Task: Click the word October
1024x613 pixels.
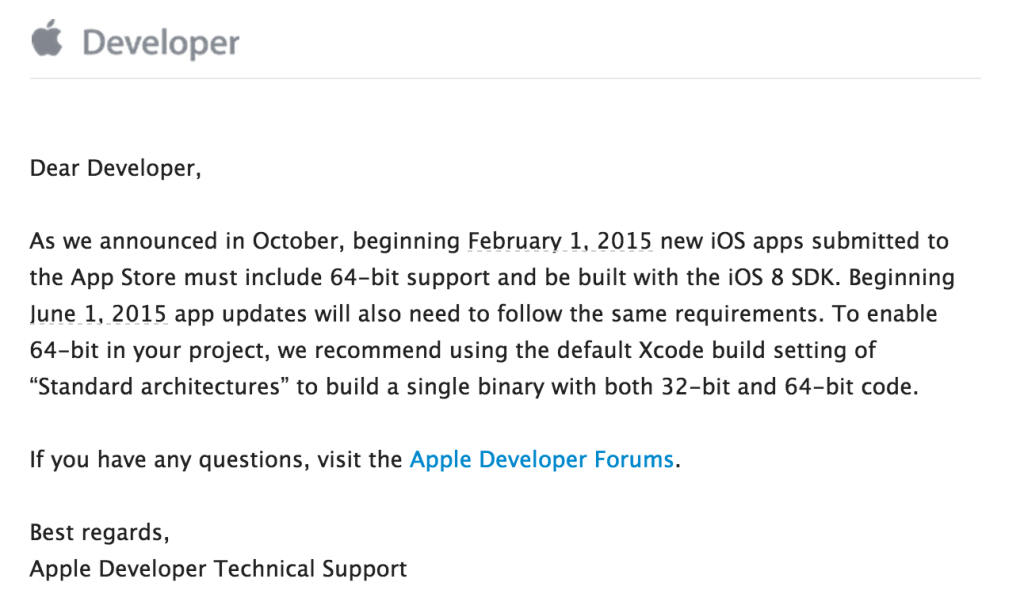Action: tap(298, 242)
